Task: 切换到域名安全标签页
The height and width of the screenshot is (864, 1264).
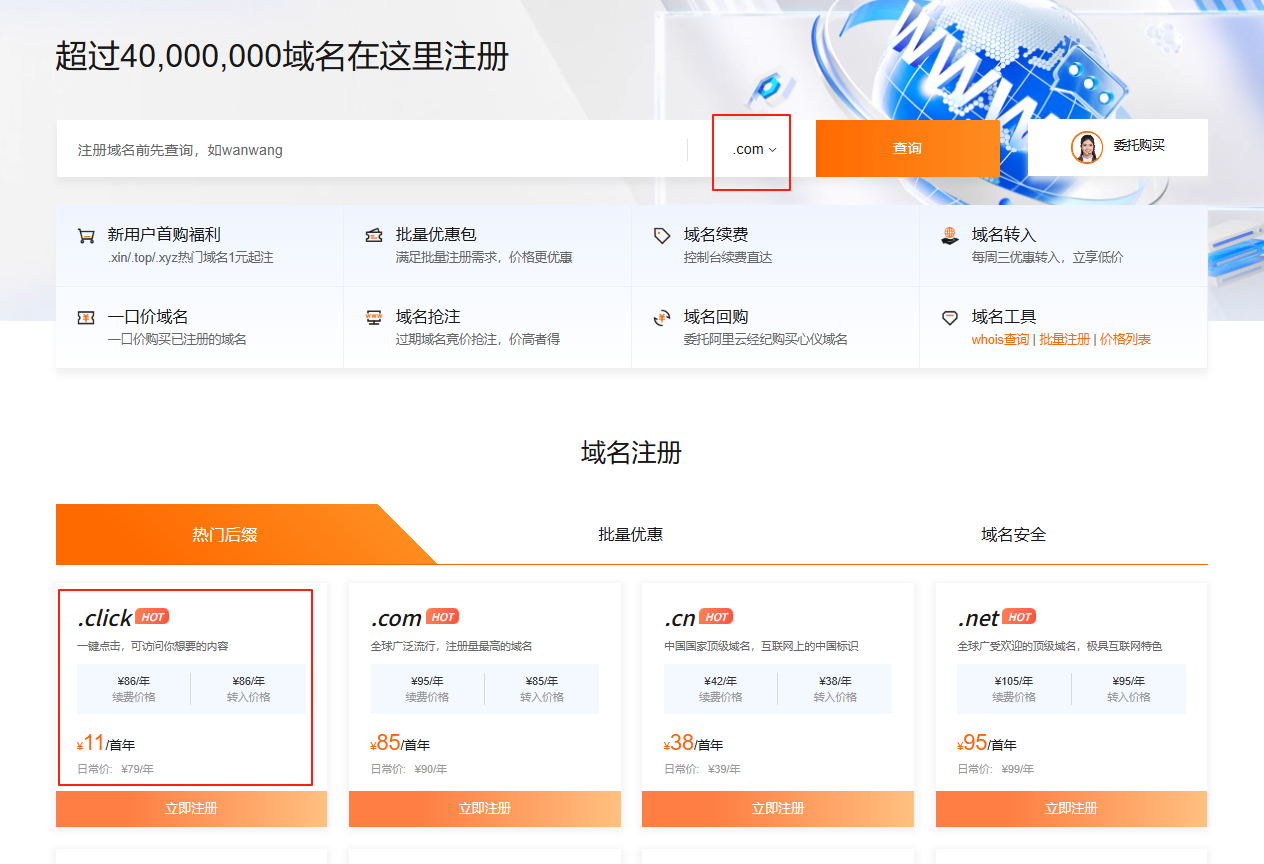Action: [1014, 534]
